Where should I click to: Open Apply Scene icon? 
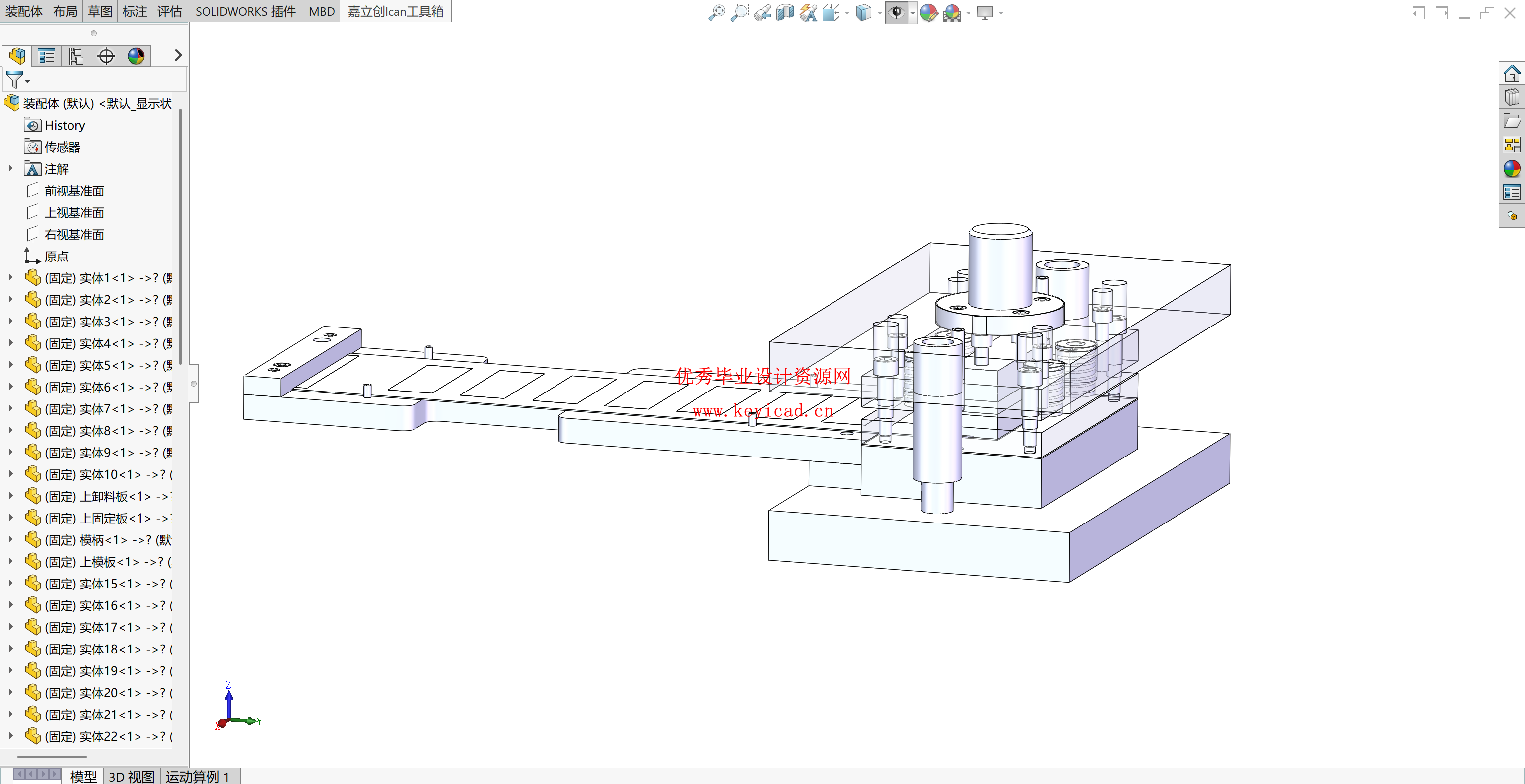click(952, 12)
